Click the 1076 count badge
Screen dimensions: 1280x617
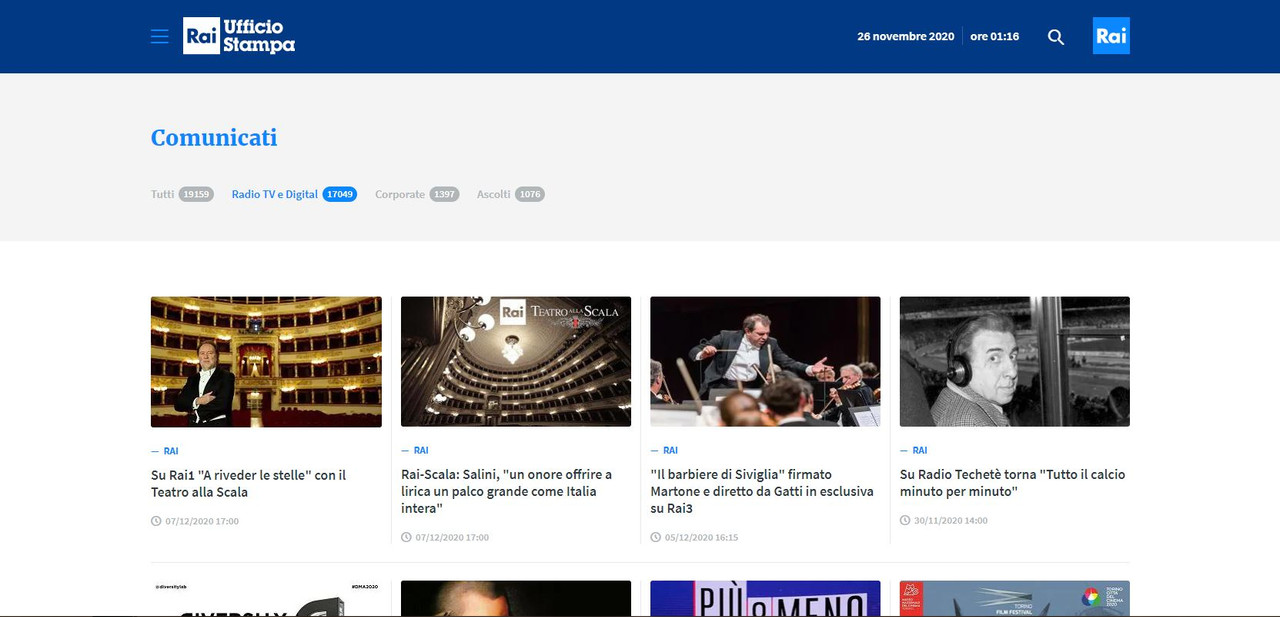click(530, 194)
